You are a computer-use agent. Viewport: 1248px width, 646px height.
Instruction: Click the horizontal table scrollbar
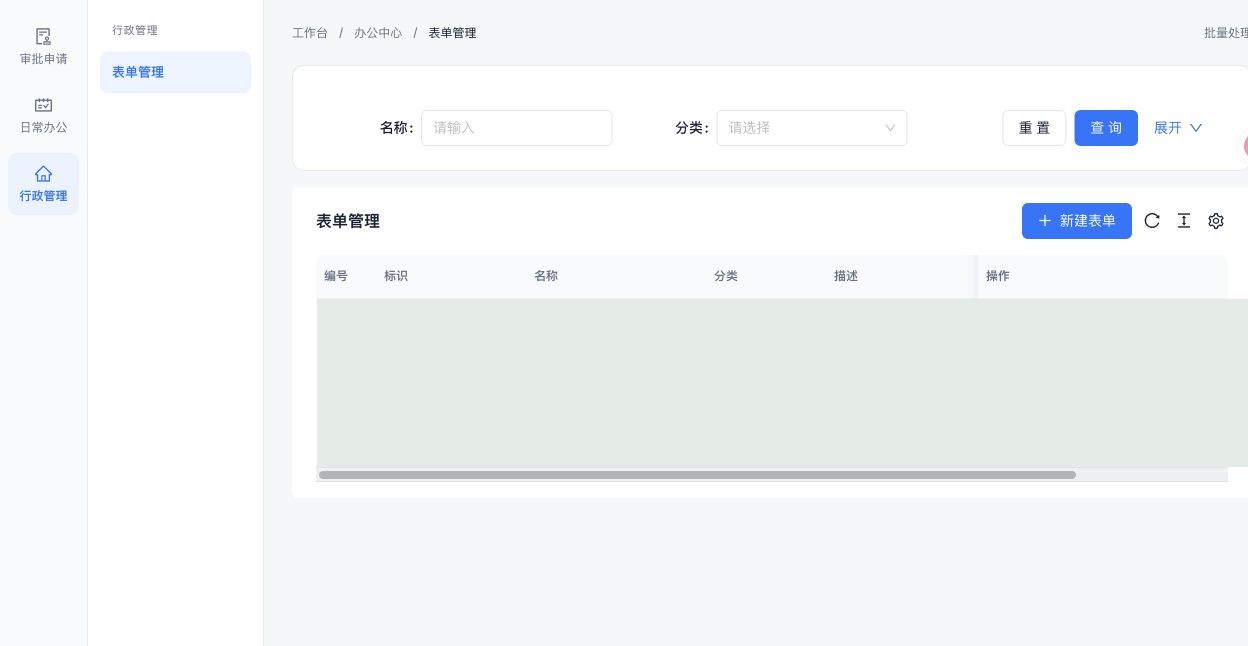pos(697,475)
